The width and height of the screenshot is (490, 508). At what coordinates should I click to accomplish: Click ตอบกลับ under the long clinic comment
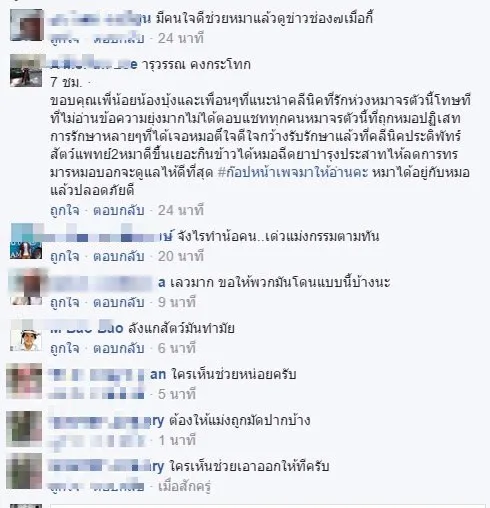tap(119, 210)
